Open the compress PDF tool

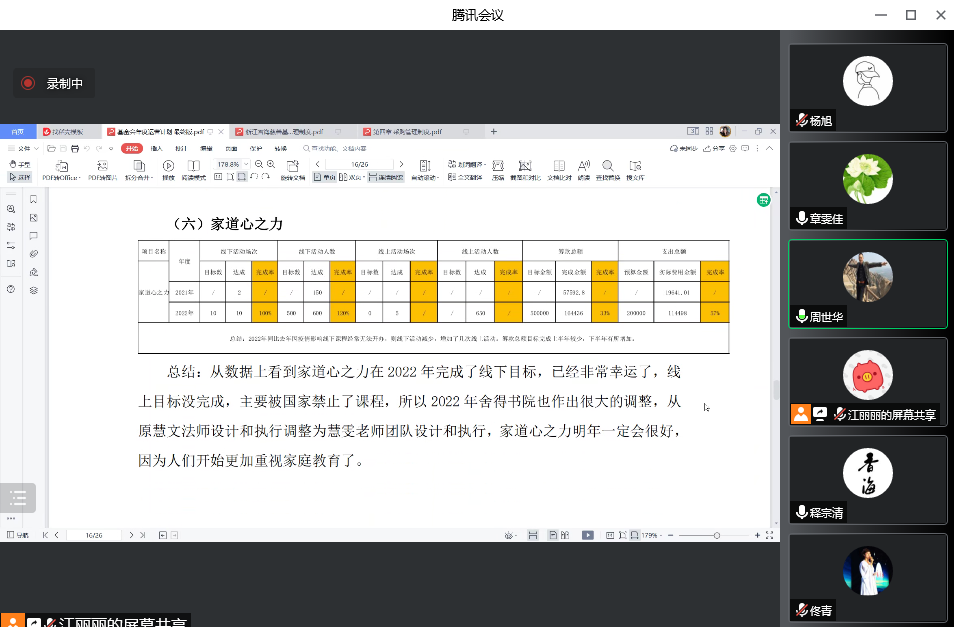498,170
